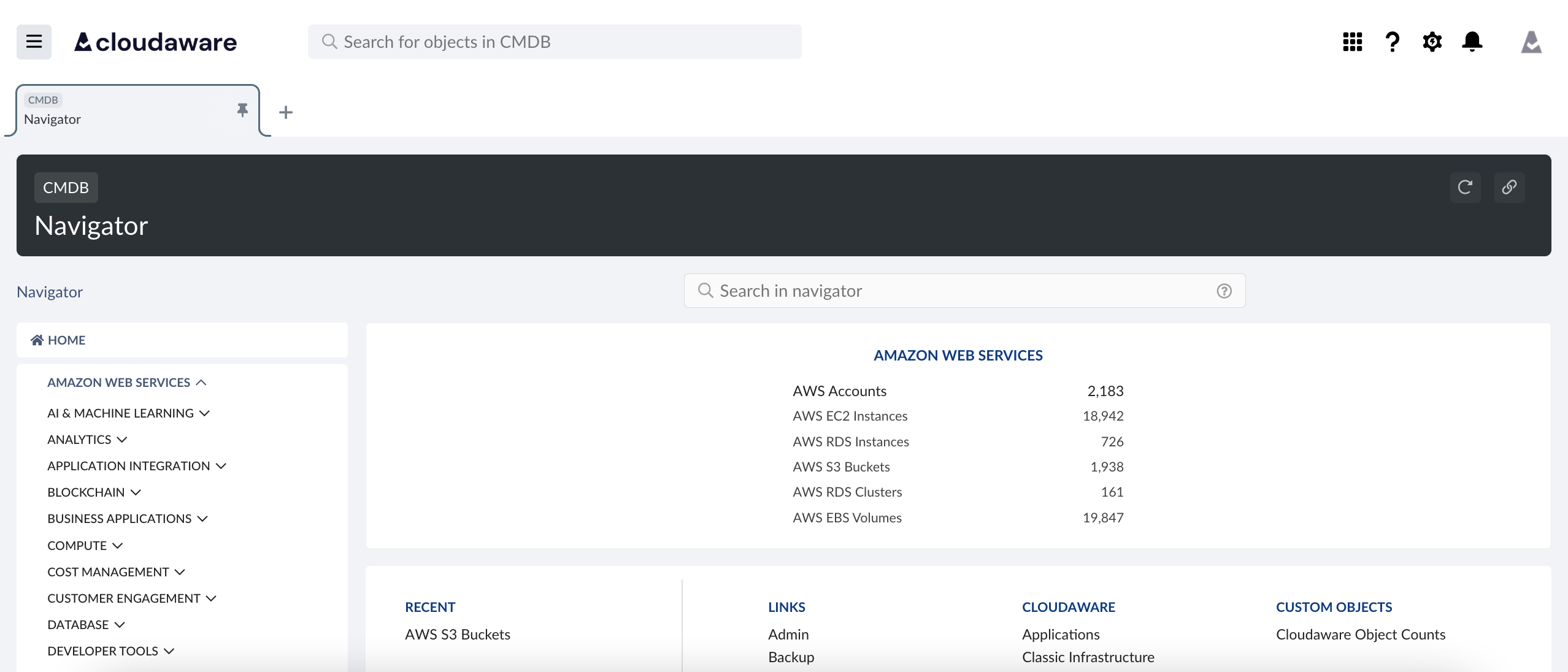Expand the Database category

click(x=86, y=625)
